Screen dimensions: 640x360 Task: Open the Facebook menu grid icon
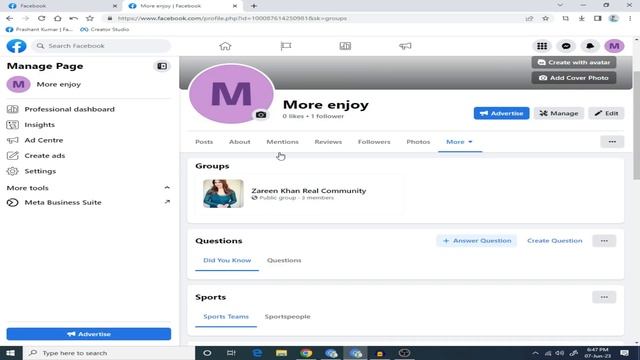pyautogui.click(x=542, y=46)
